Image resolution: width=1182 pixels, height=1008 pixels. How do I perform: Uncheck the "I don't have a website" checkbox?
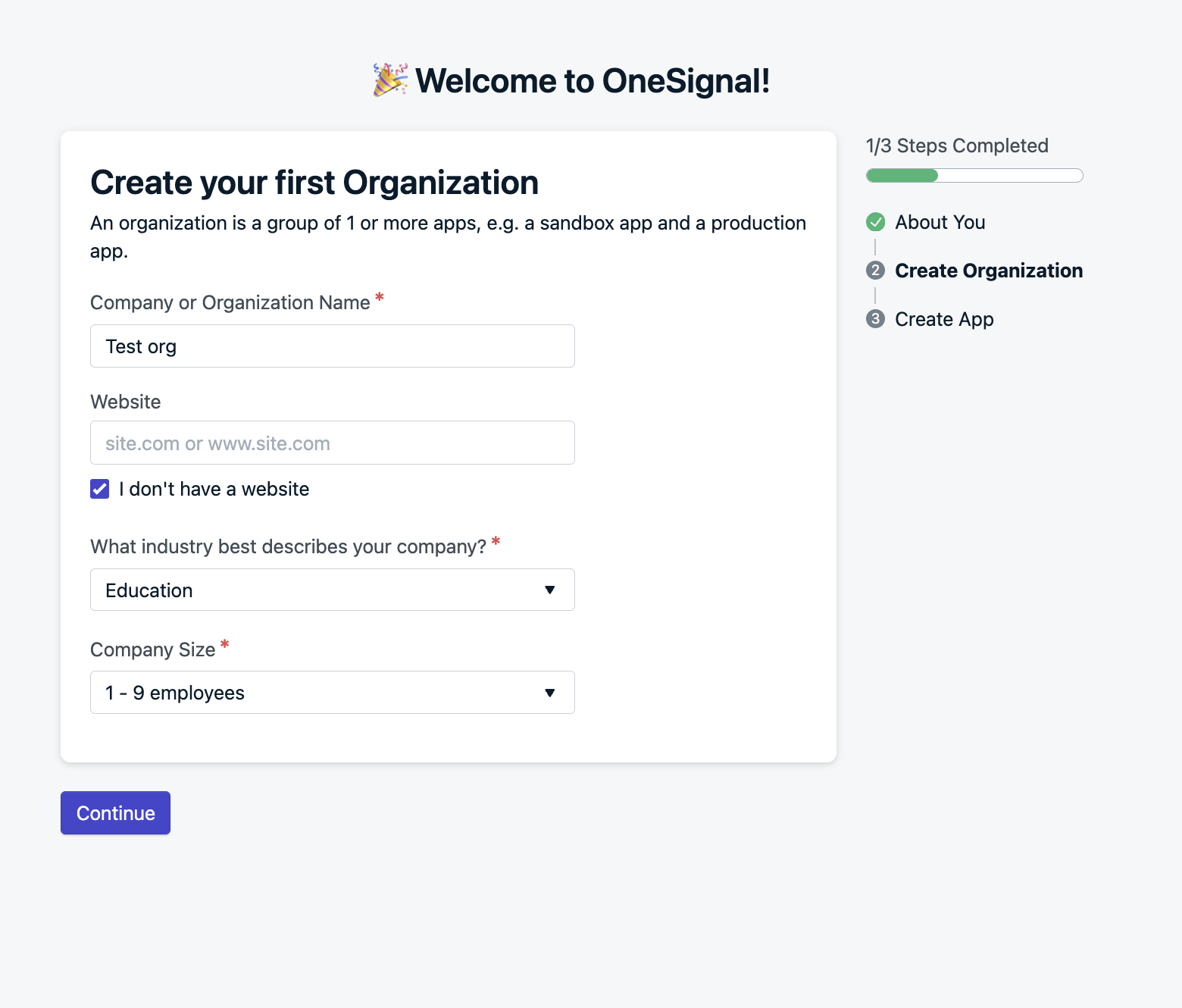(100, 489)
